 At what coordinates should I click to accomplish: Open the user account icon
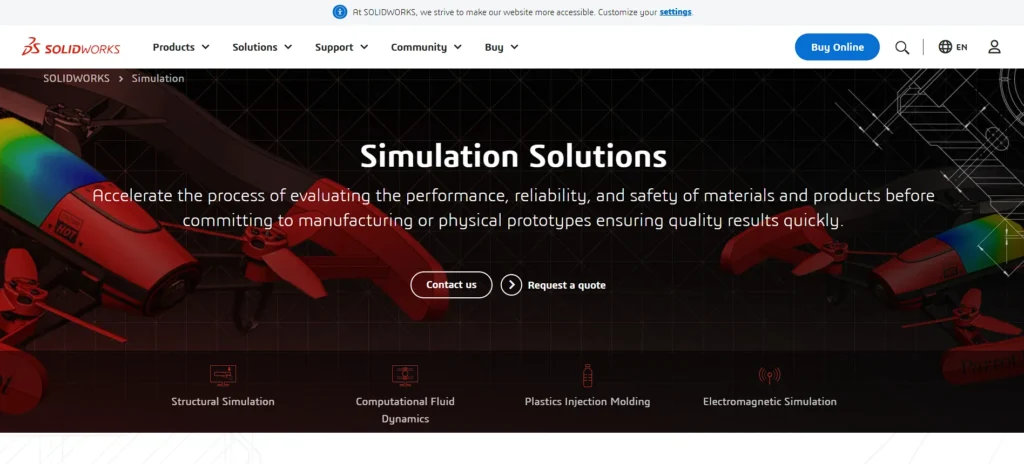(x=994, y=46)
